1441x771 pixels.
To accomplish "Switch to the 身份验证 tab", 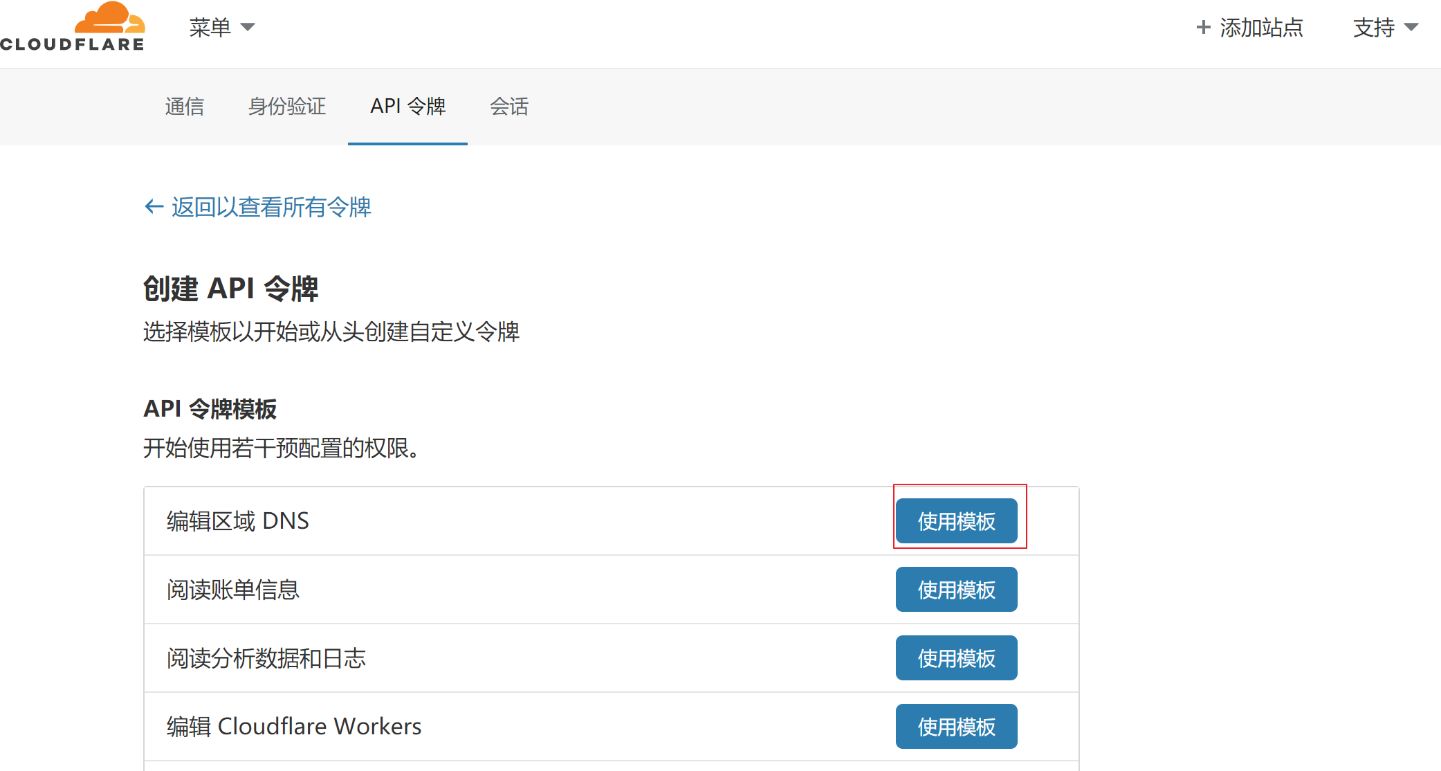I will pyautogui.click(x=287, y=106).
